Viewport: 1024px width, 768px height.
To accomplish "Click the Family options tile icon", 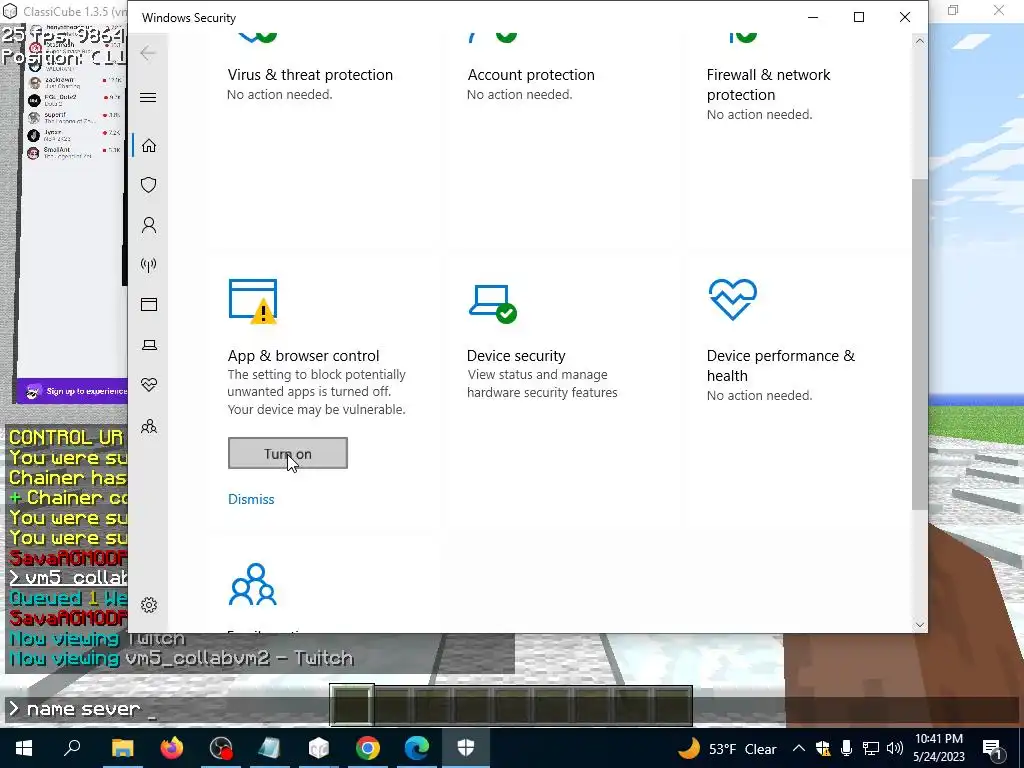I will (253, 584).
